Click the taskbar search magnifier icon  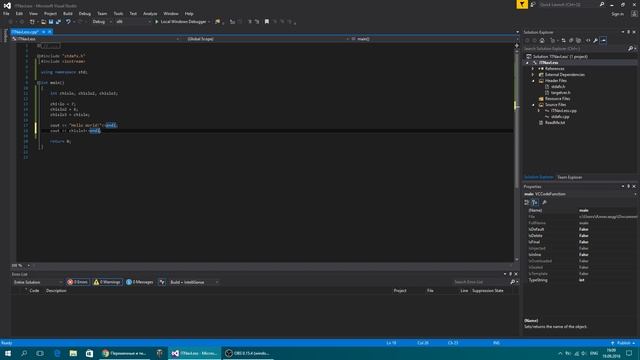point(24,353)
